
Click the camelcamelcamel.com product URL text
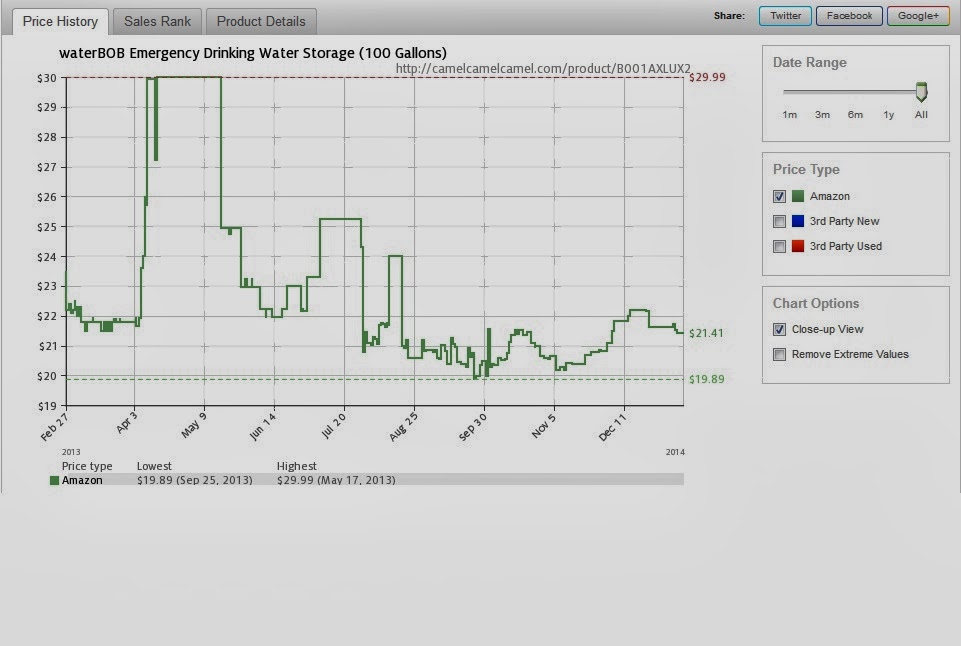tap(543, 69)
